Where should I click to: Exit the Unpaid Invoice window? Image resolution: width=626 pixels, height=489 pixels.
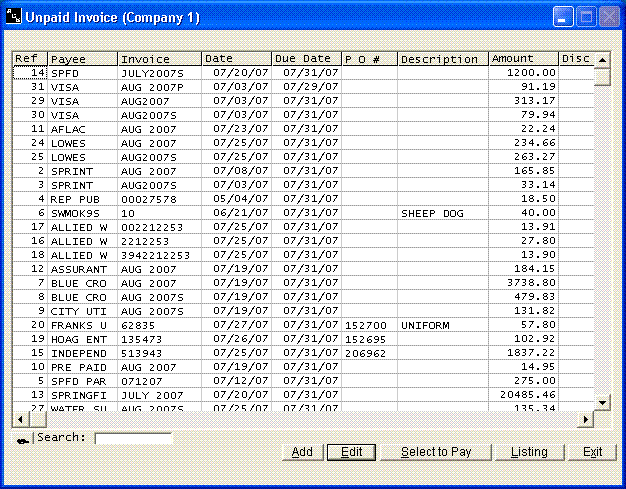pos(592,452)
